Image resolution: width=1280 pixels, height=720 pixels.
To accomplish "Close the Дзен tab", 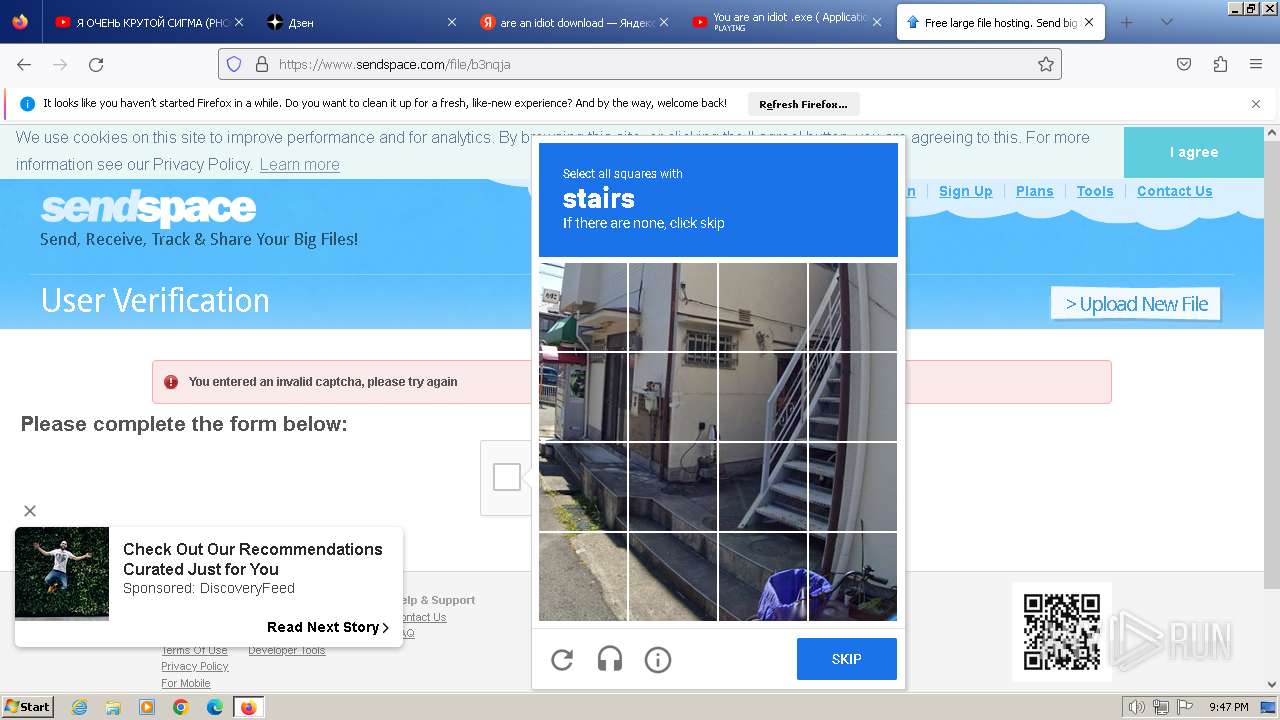I will pyautogui.click(x=452, y=22).
